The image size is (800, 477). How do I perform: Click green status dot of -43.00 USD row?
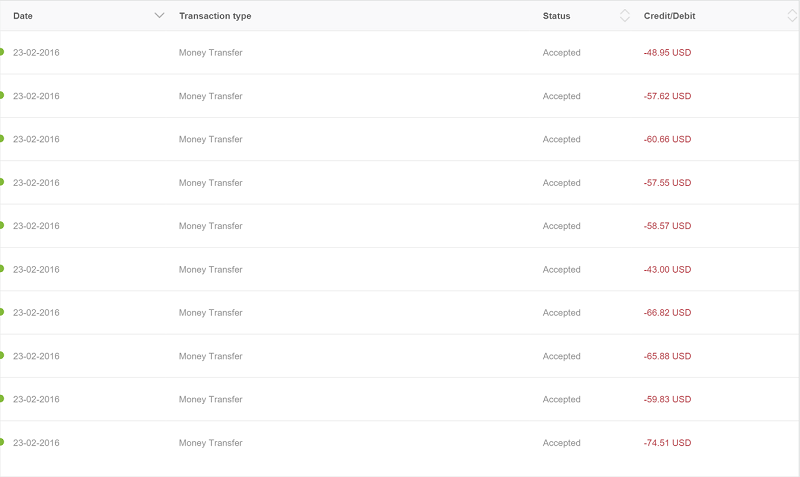[x=2, y=269]
